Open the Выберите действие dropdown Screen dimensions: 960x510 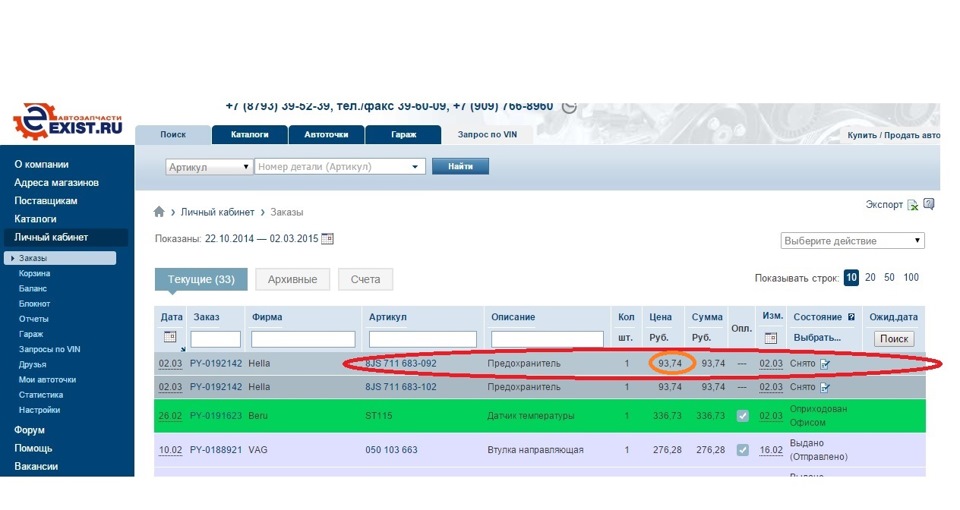[852, 241]
